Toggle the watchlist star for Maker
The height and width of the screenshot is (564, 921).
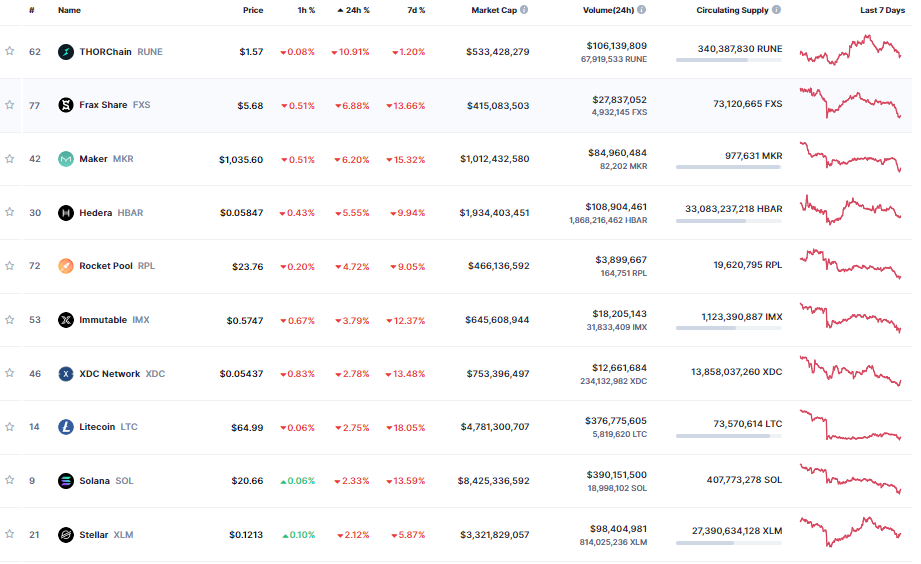coord(10,159)
